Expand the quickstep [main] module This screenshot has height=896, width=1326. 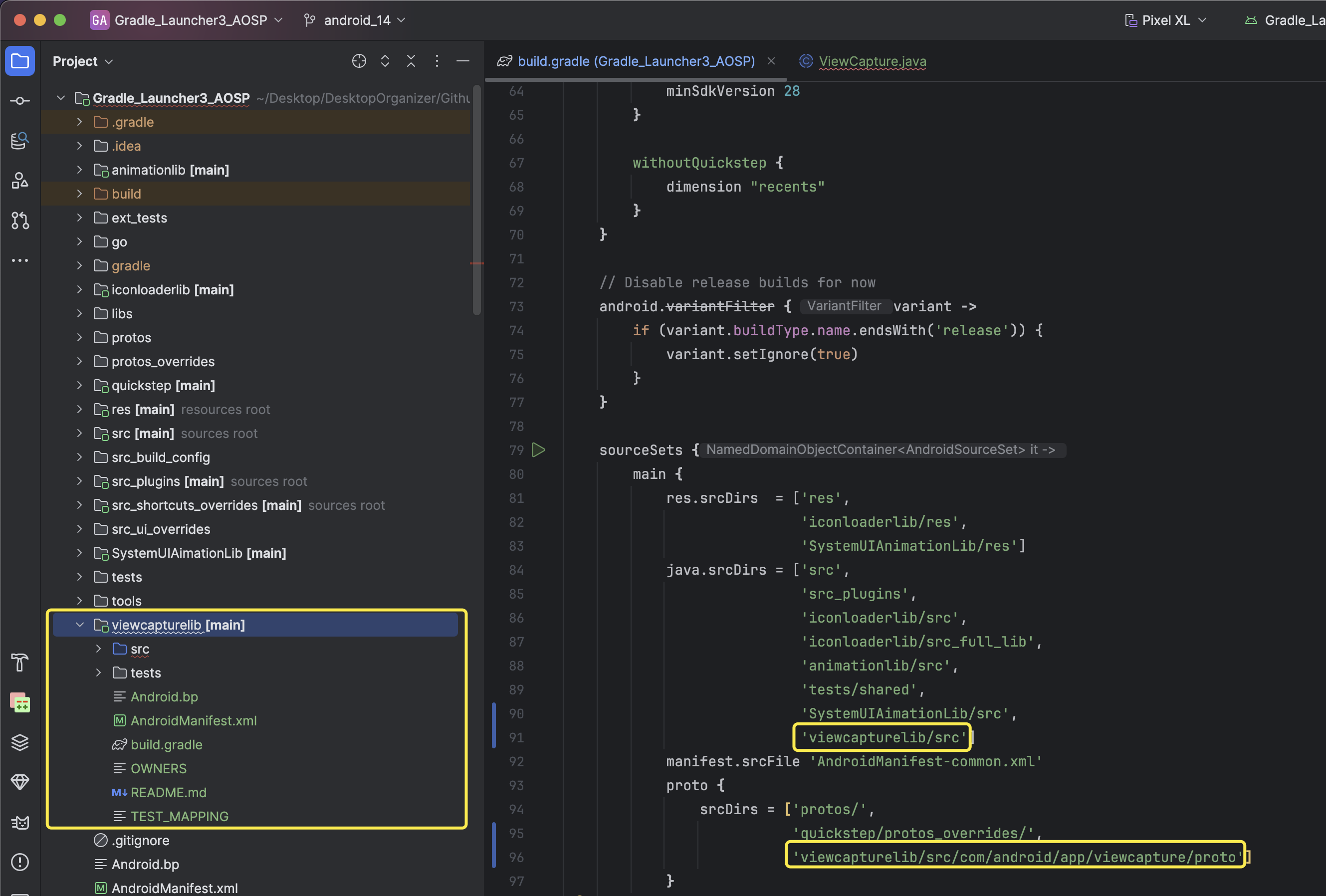[79, 385]
